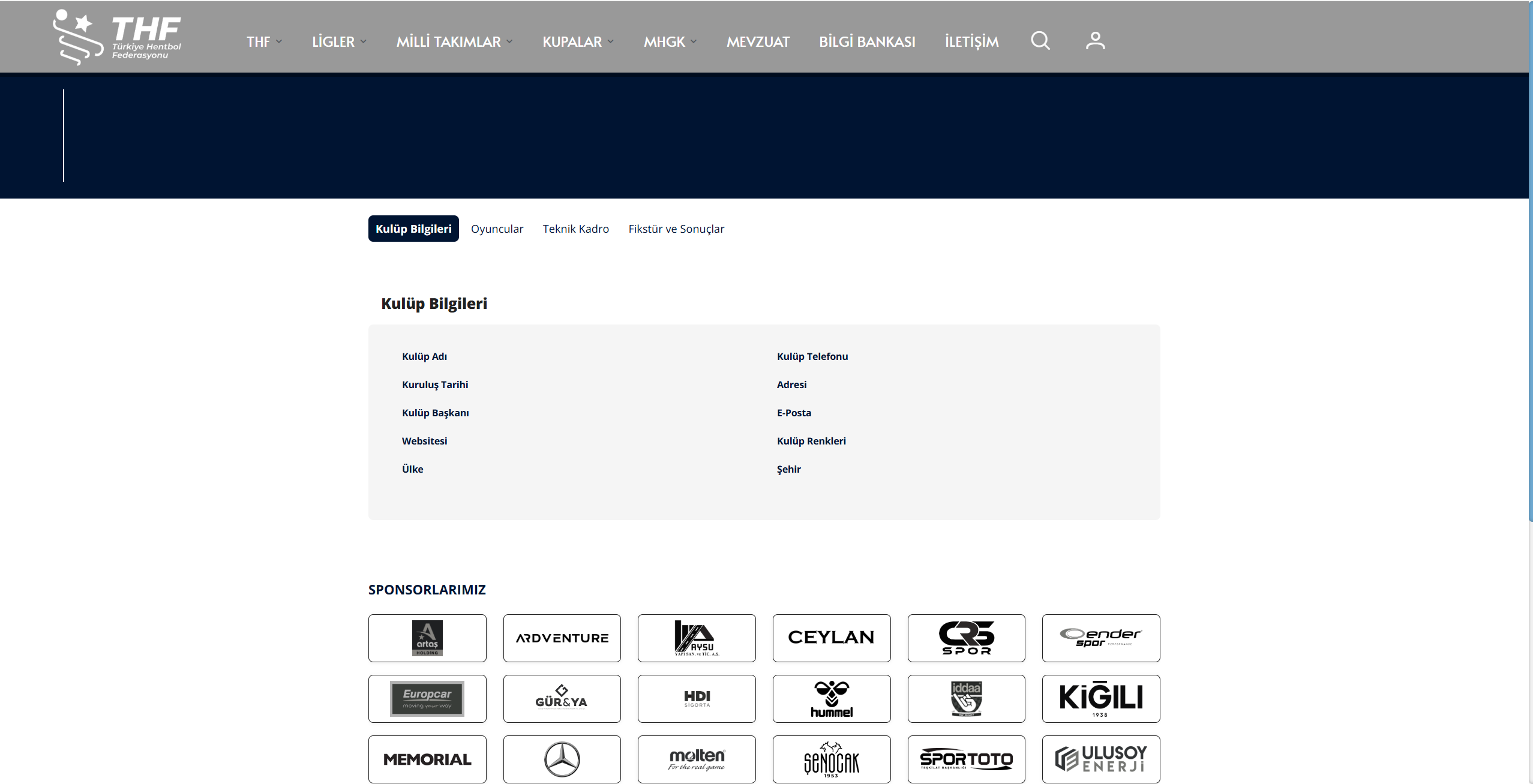Click the THF Türkiye Hentbol Federasyonu logo

pyautogui.click(x=117, y=37)
